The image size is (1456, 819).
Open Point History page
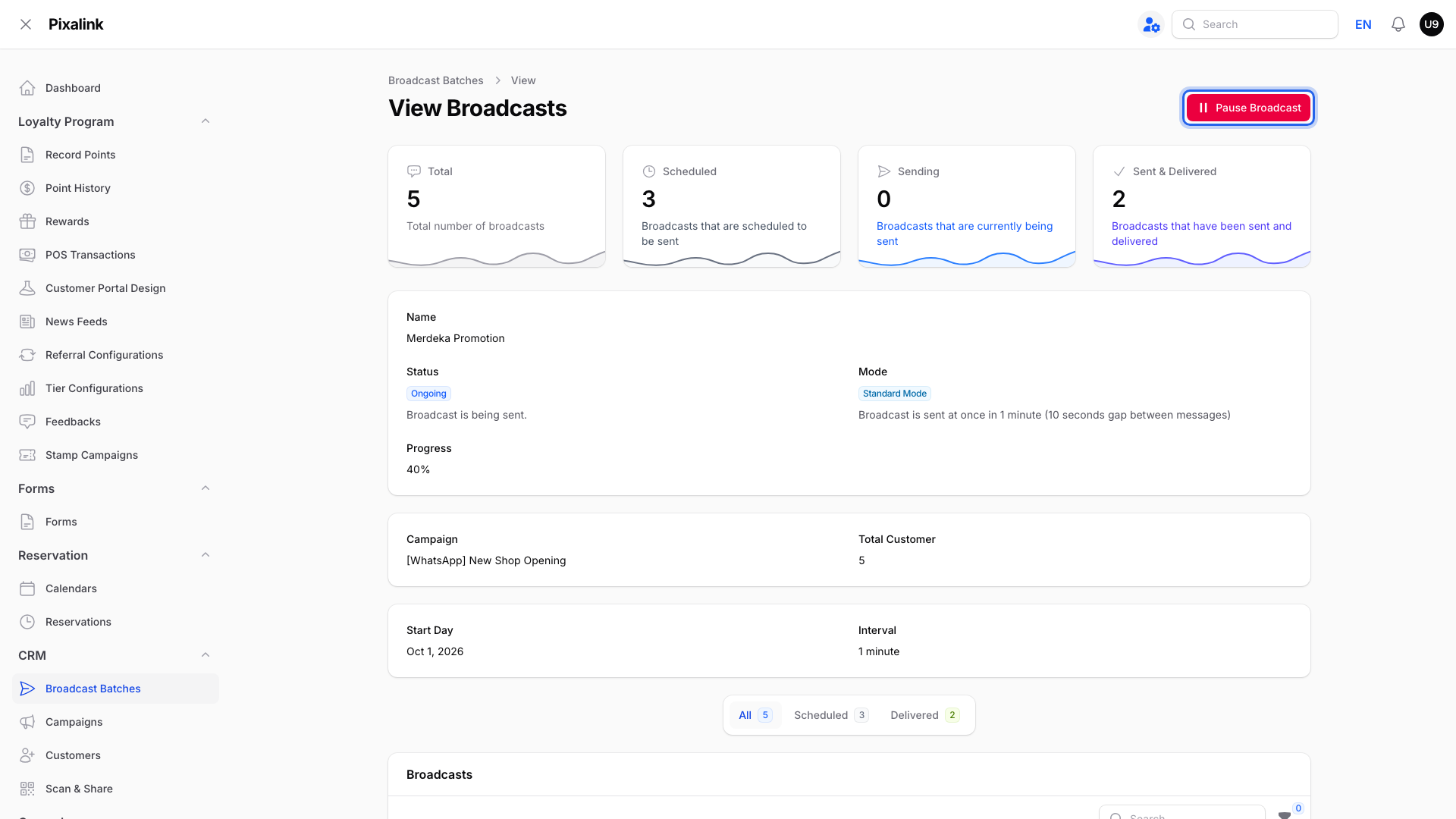coord(115,188)
